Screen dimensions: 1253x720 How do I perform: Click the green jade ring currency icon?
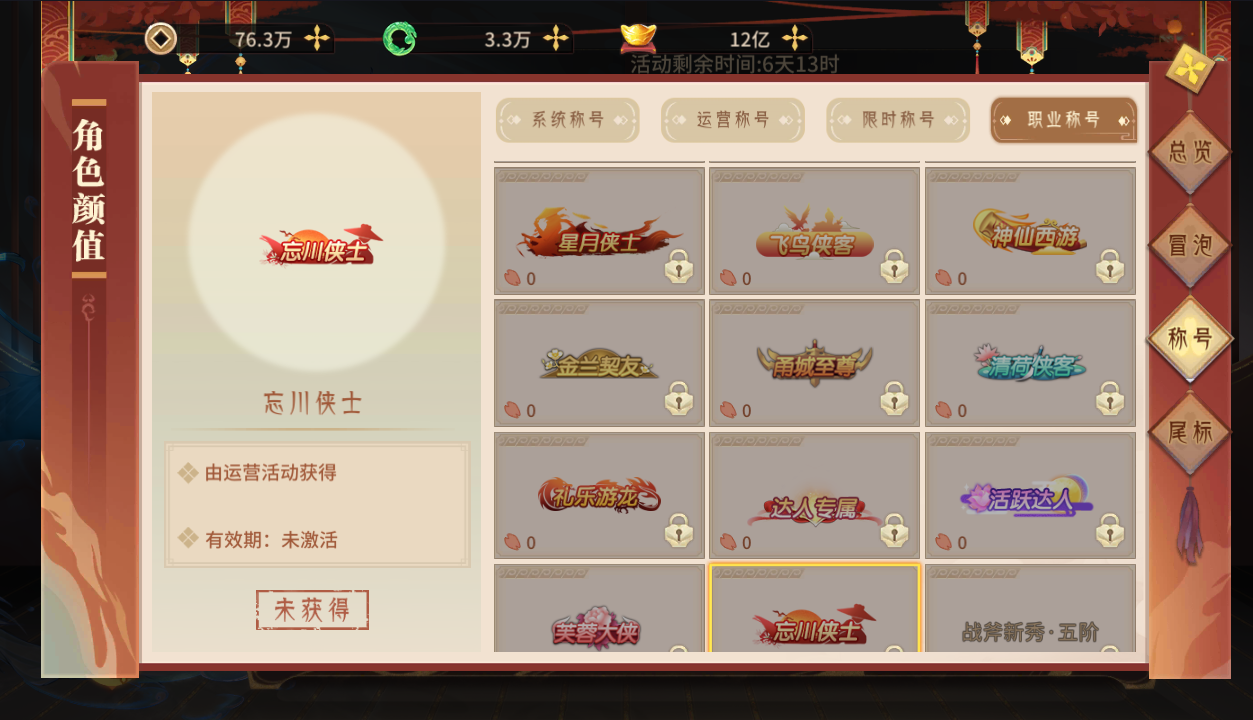(x=400, y=39)
